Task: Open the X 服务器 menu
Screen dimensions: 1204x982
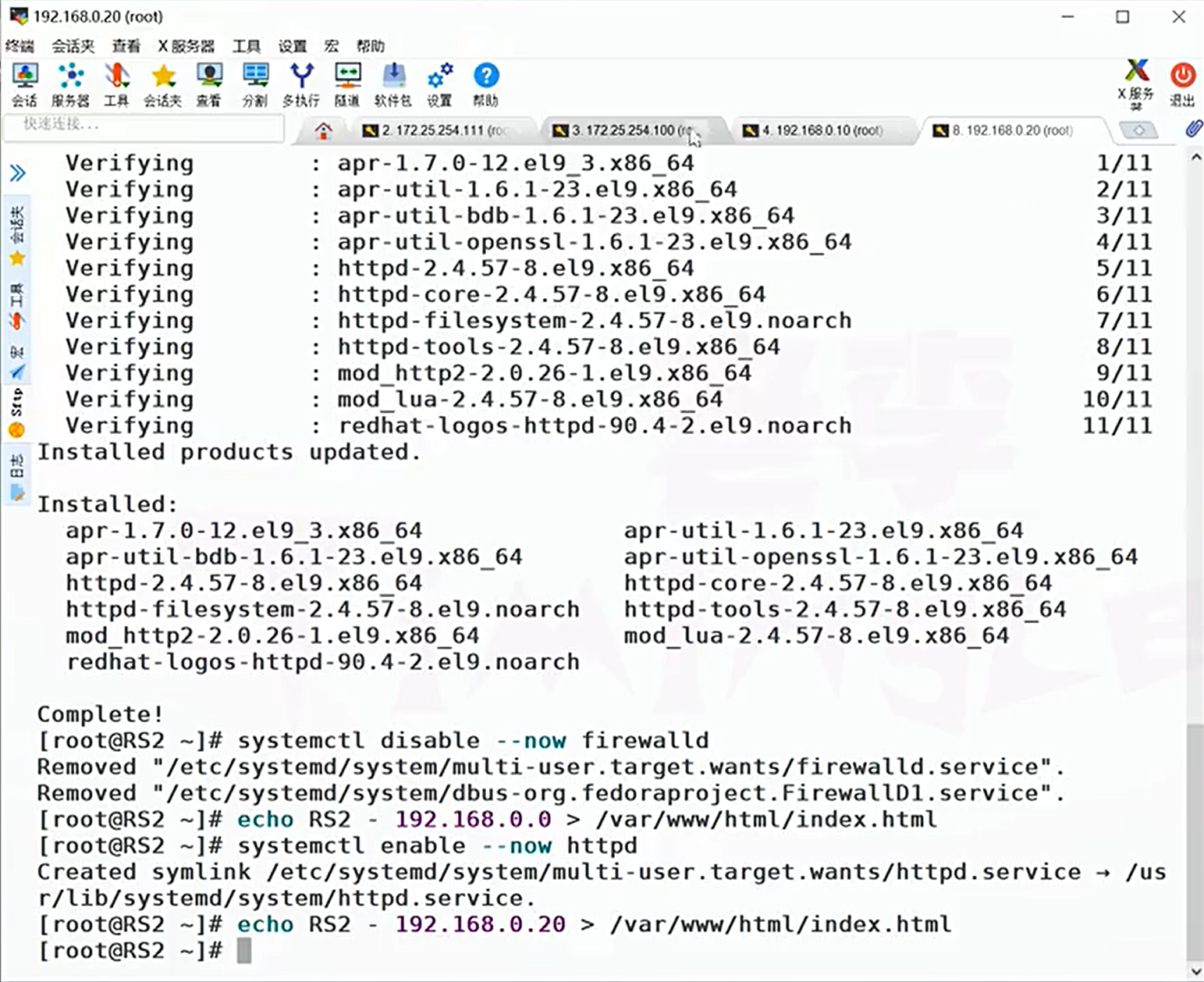Action: pyautogui.click(x=186, y=46)
